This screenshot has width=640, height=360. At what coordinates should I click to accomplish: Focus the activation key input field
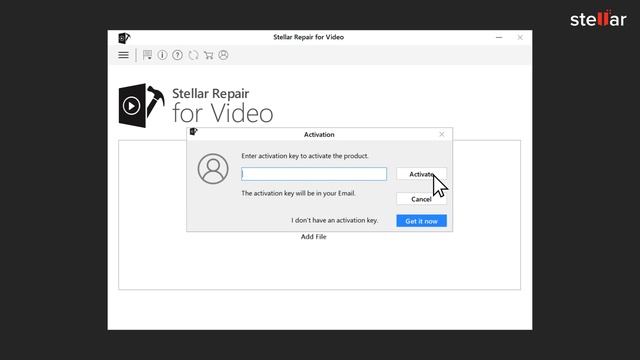click(314, 174)
